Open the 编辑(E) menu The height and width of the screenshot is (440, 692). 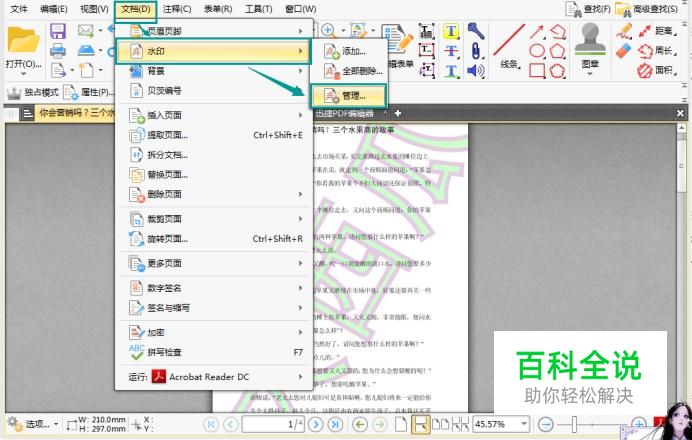(53, 9)
